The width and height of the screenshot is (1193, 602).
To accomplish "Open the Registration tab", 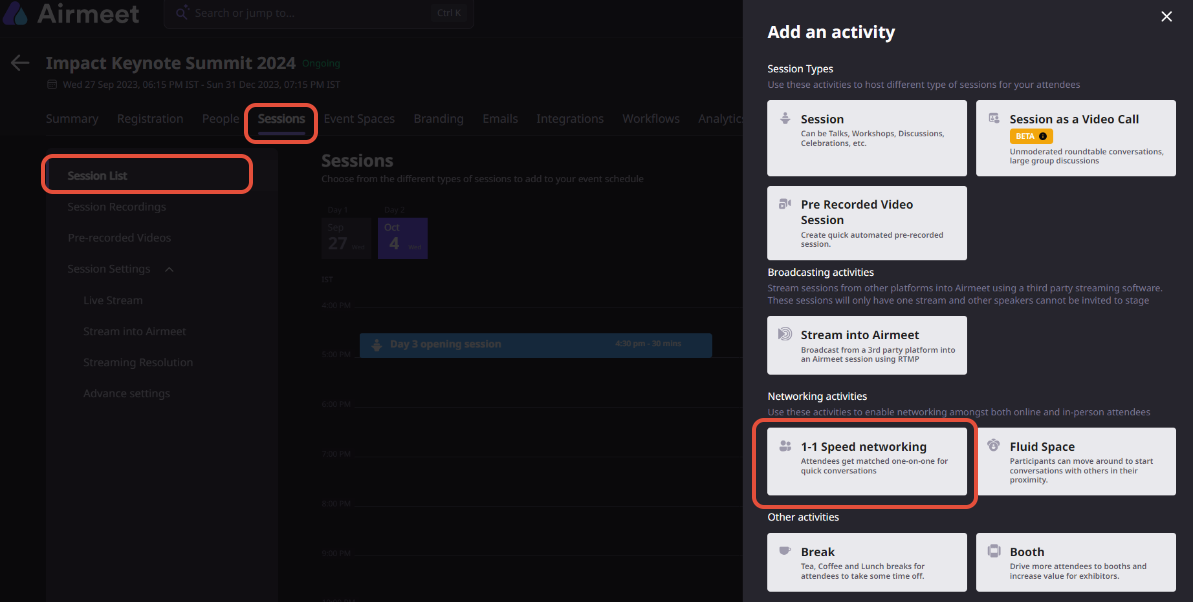I will pos(150,119).
